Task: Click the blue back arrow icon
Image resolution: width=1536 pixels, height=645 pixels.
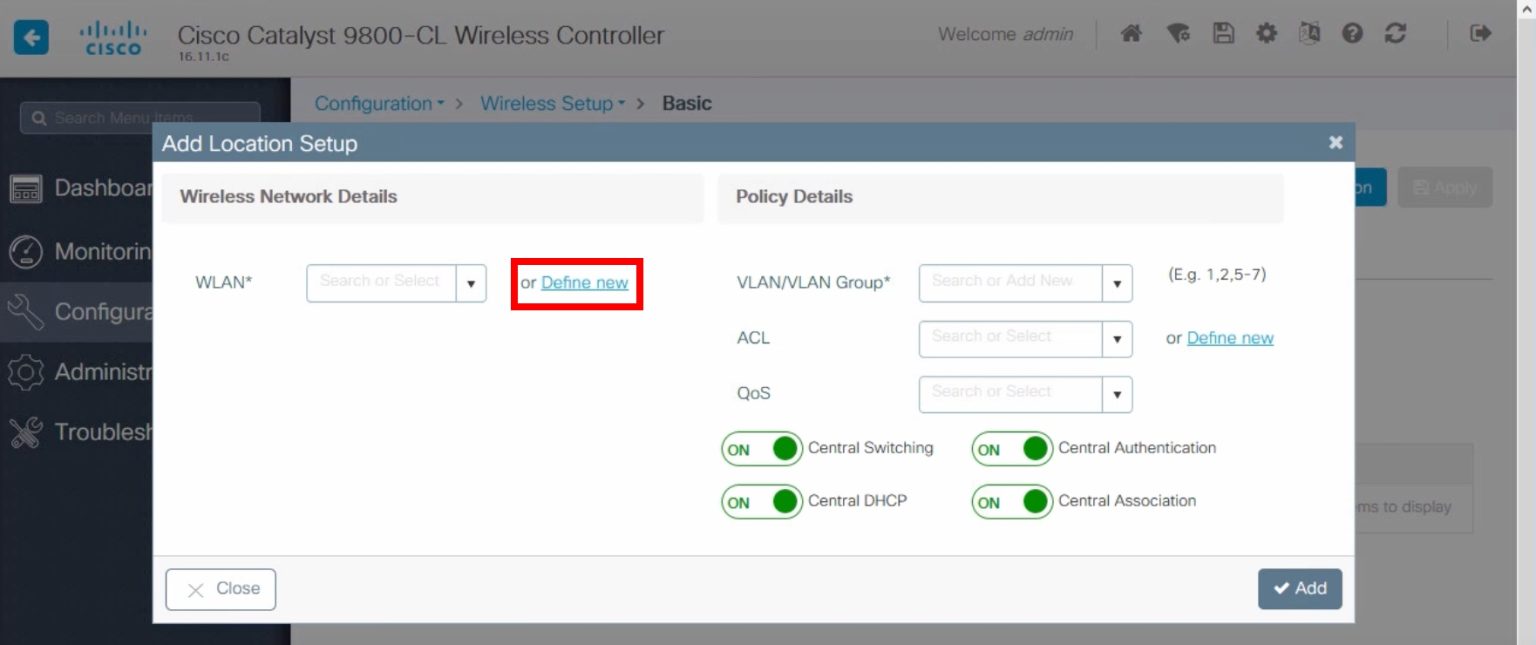Action: (30, 38)
